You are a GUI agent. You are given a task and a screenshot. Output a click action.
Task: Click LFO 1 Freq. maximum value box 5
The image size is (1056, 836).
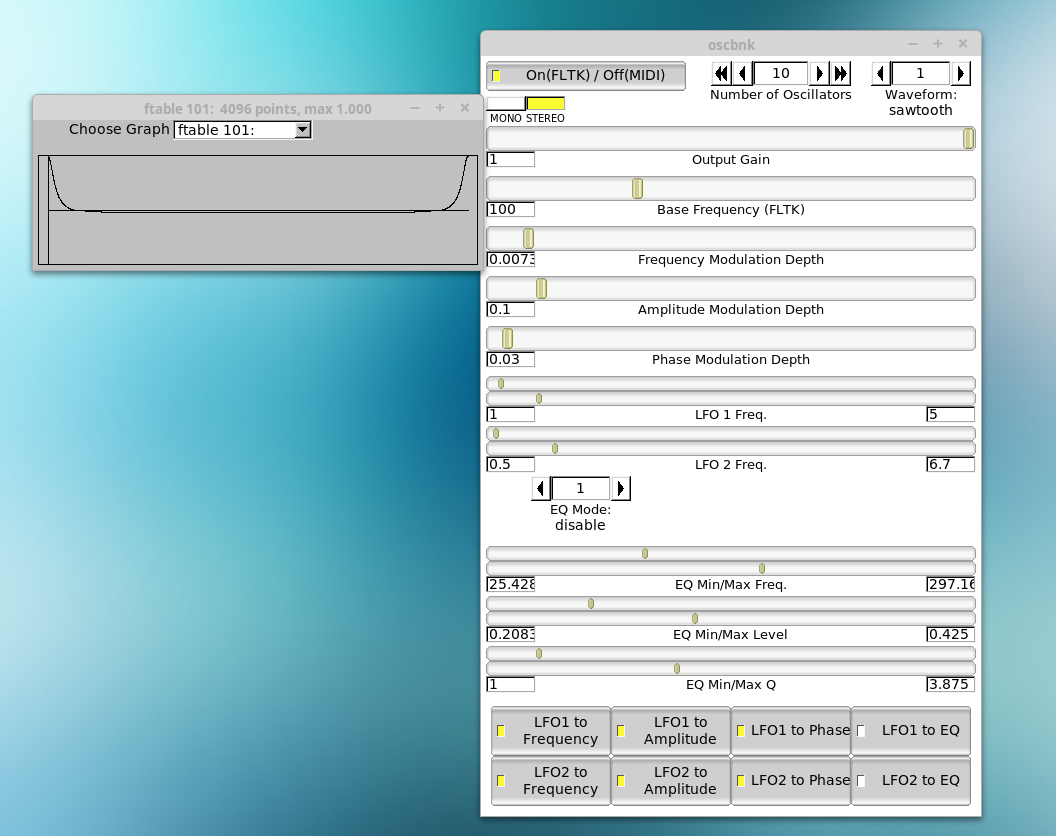[950, 414]
